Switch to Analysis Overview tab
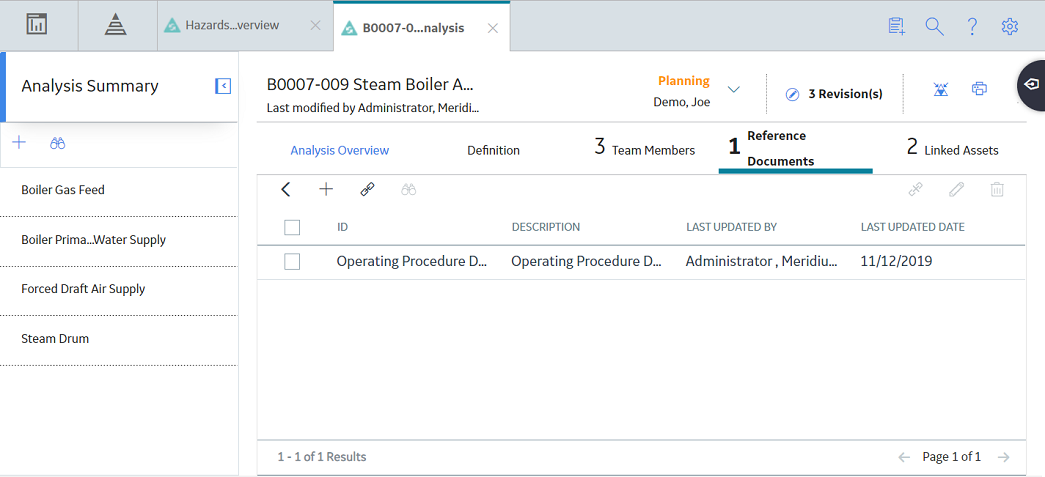 coord(339,151)
